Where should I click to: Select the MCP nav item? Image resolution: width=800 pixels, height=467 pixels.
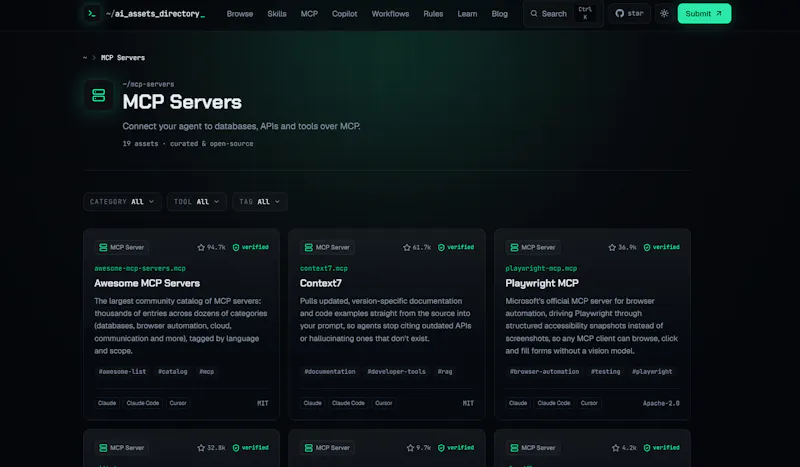pos(309,14)
